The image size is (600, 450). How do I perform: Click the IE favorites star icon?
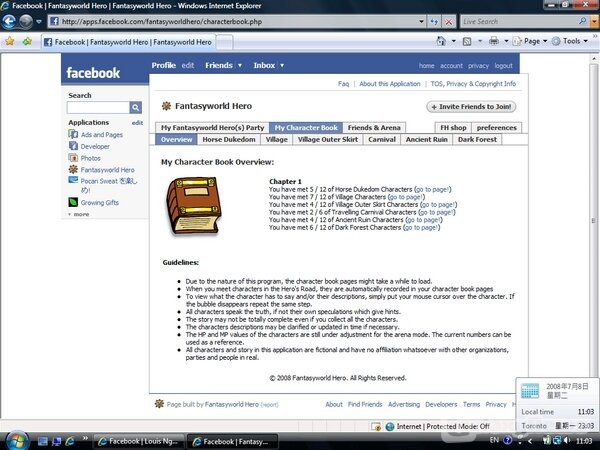(x=10, y=42)
